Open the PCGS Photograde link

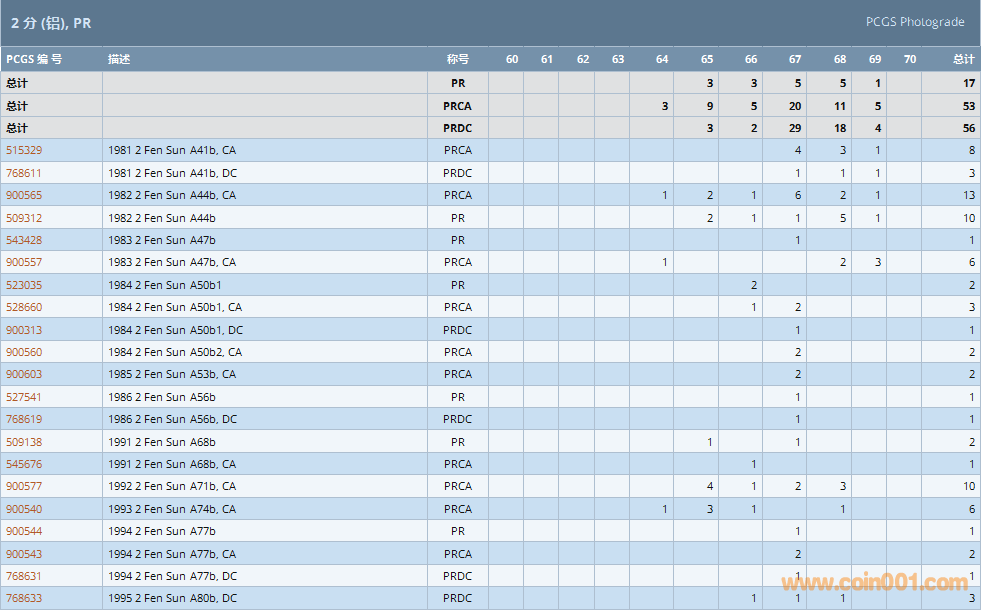pos(915,22)
